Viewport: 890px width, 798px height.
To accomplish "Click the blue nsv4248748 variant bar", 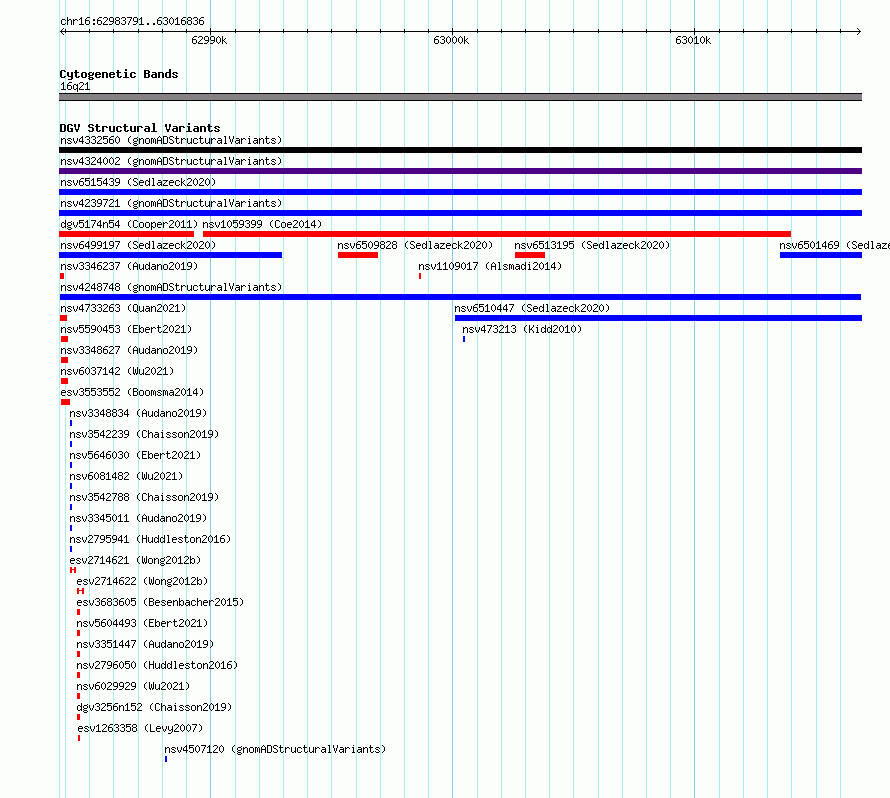I will (x=460, y=297).
